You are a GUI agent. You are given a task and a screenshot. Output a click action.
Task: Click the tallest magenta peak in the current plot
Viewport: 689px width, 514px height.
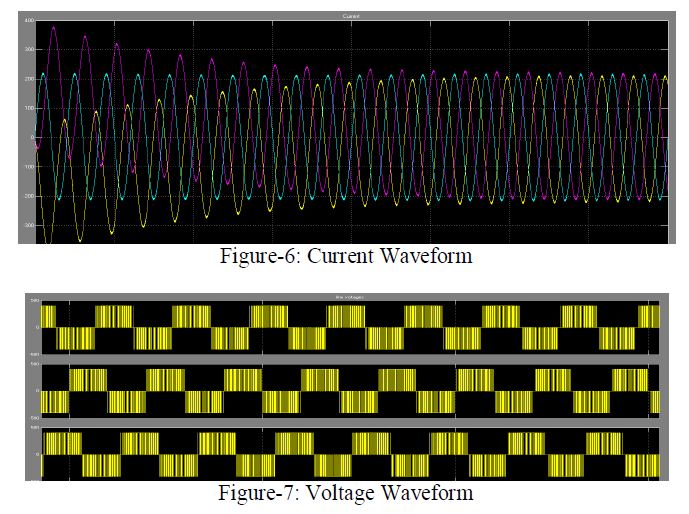pos(53,28)
